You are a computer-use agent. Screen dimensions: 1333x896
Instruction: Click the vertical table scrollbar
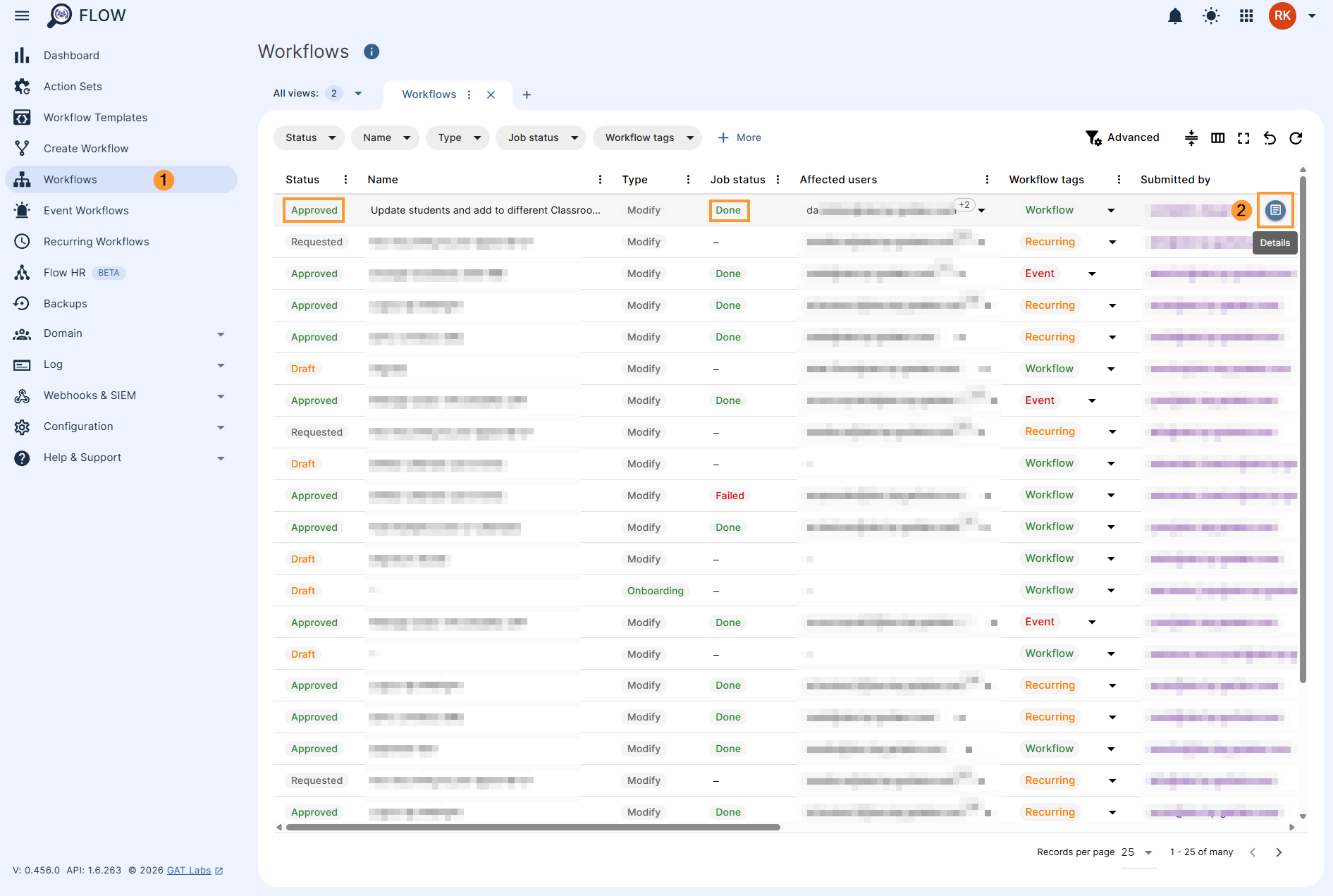pyautogui.click(x=1303, y=429)
